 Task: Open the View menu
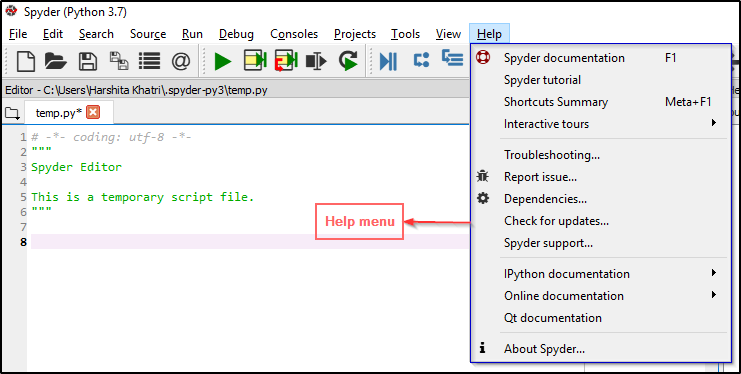point(448,34)
